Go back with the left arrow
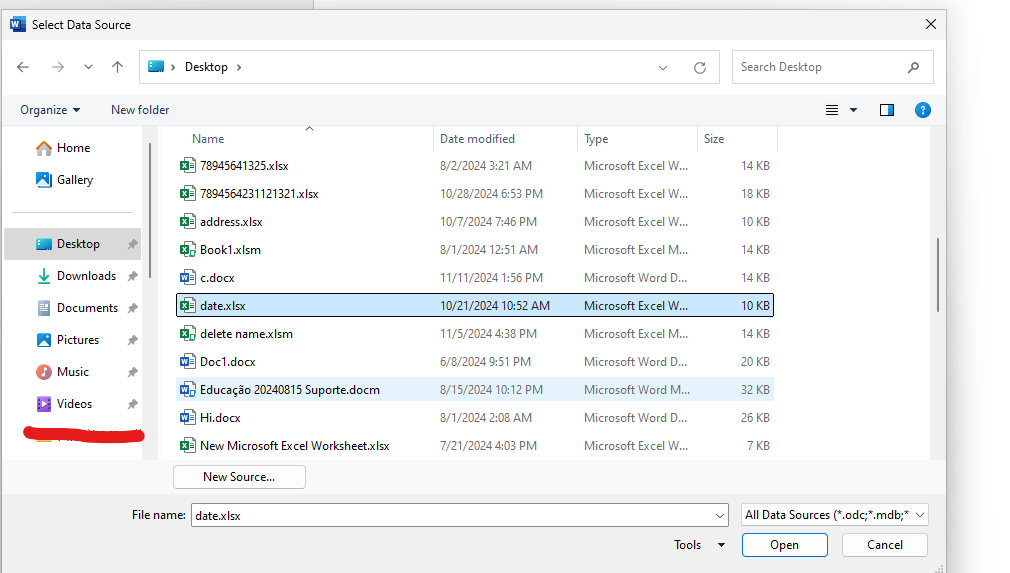The image size is (1010, 573). (x=23, y=67)
